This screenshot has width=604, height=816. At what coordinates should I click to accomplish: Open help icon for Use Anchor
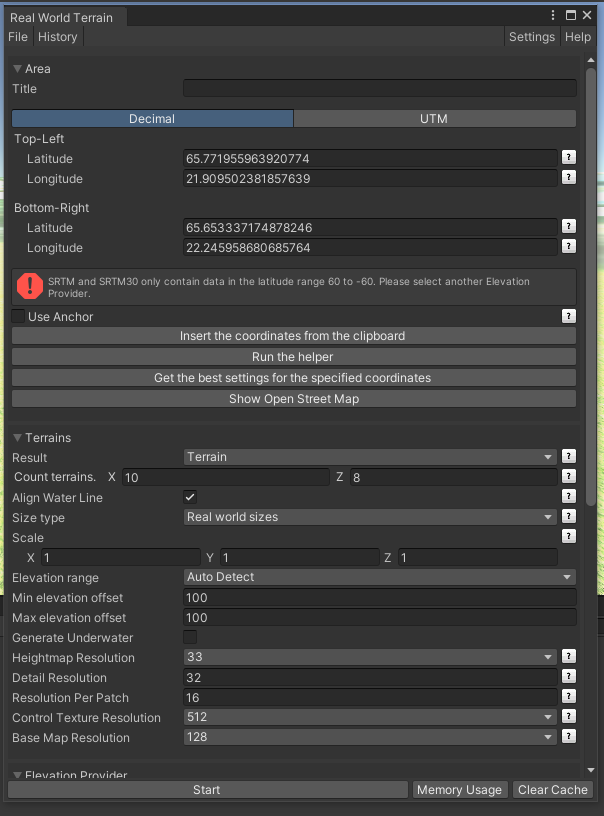point(569,316)
